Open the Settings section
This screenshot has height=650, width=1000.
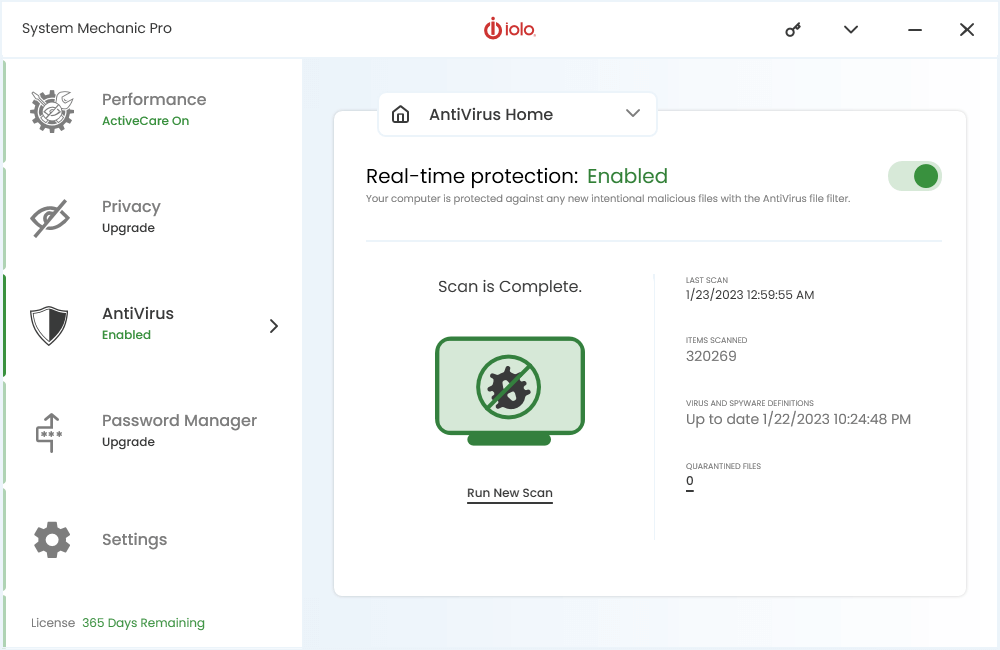coord(134,539)
